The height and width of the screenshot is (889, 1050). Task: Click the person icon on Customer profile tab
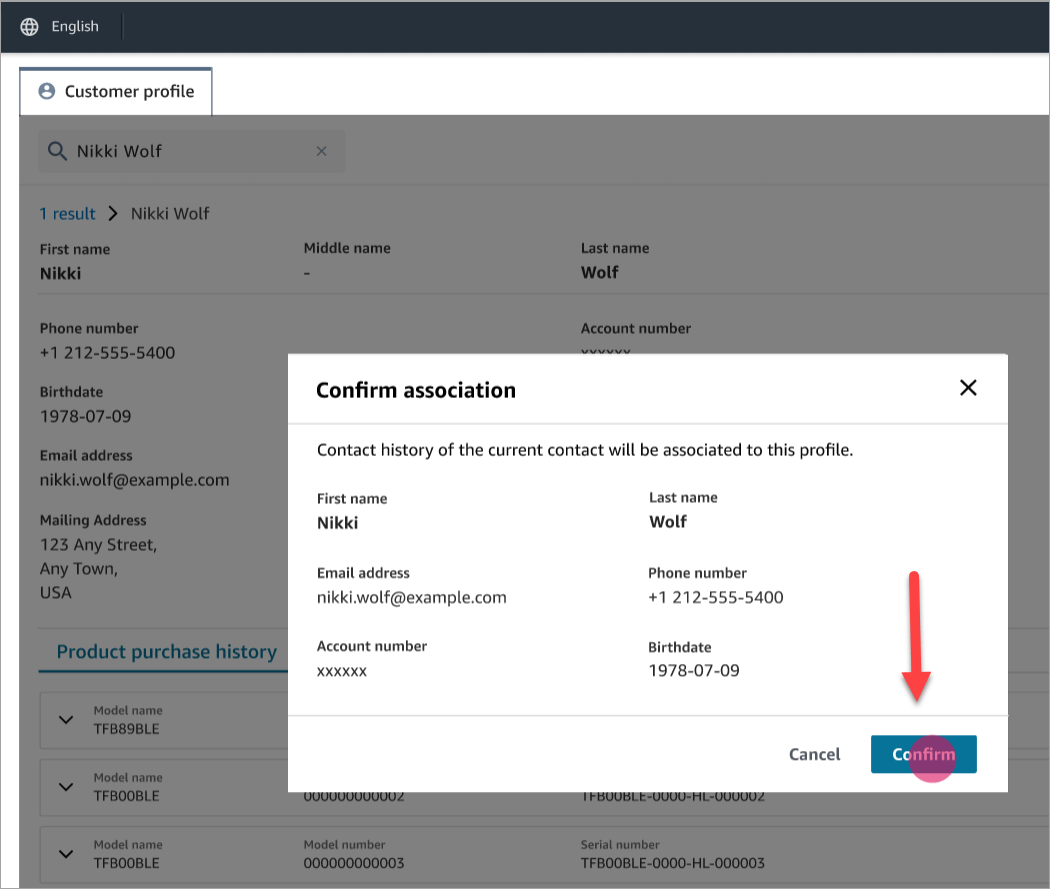click(x=46, y=92)
